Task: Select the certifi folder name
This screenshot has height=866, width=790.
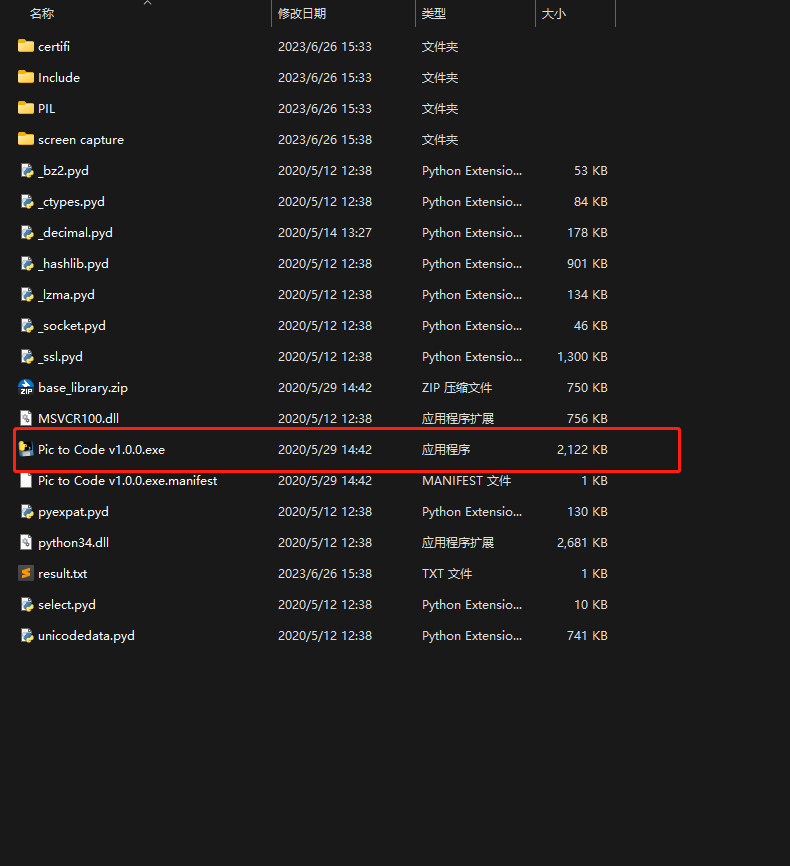Action: pos(54,46)
